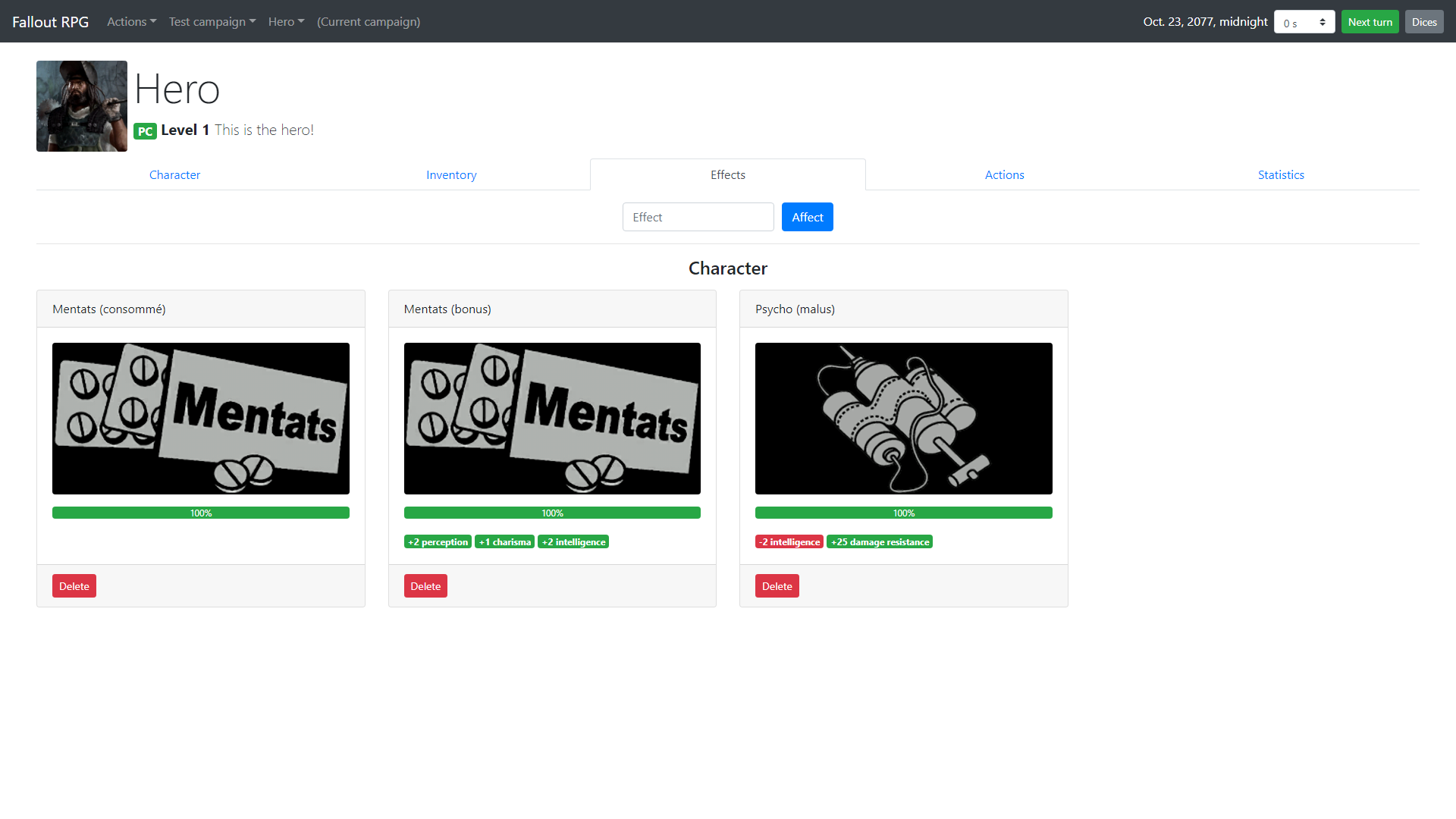Delete the Mentats (bonus) effect
1456x819 pixels.
tap(425, 585)
